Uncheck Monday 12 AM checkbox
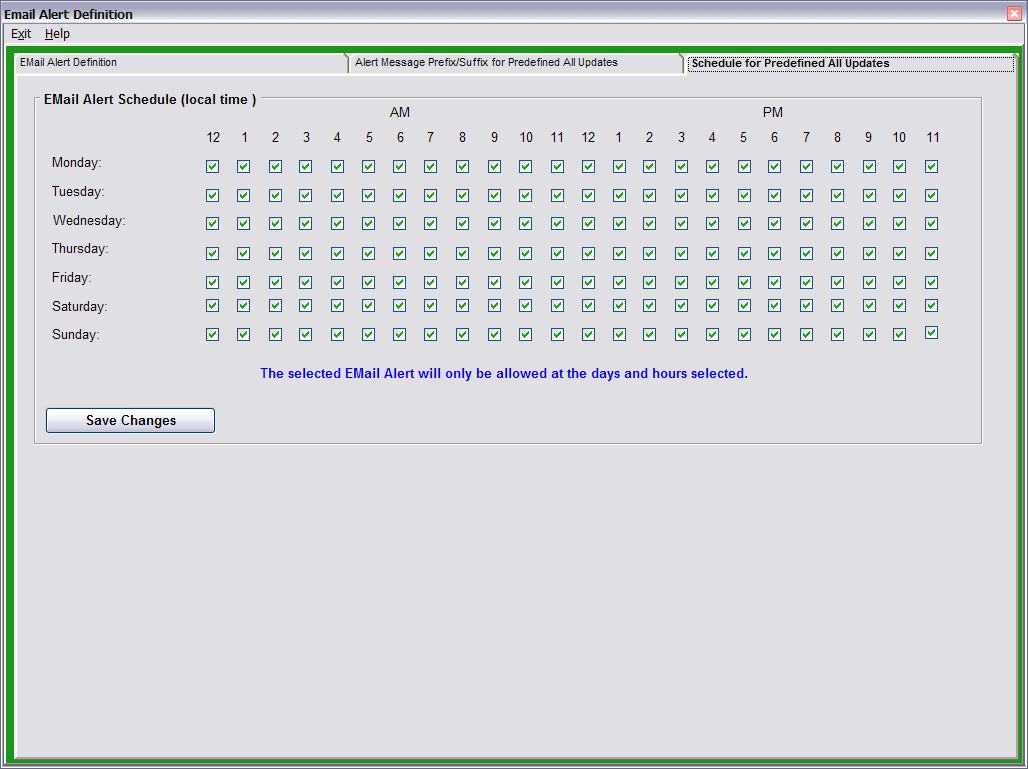Image resolution: width=1028 pixels, height=769 pixels. pyautogui.click(x=212, y=167)
